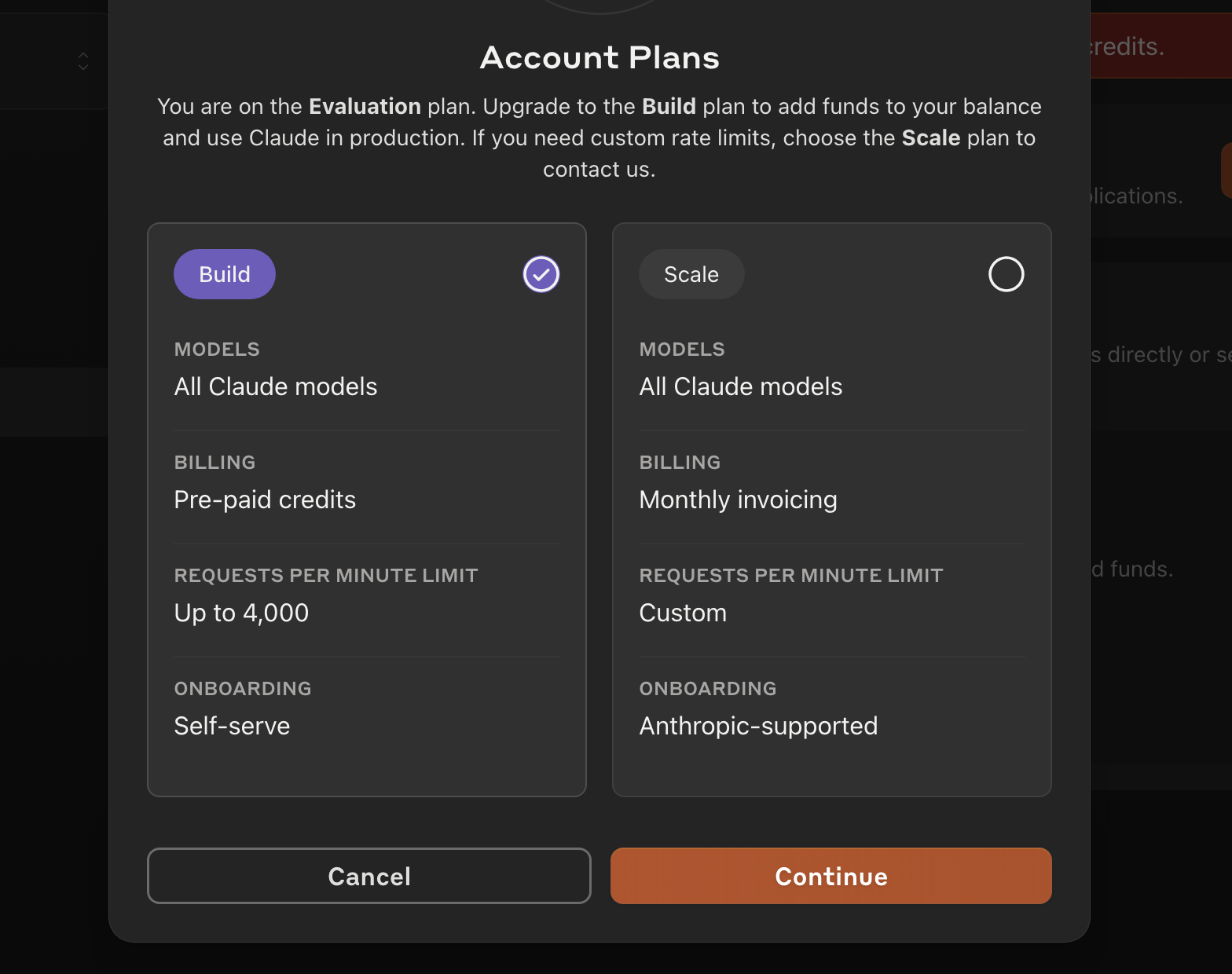Open the up/down chevron selector at top left
This screenshot has height=974, width=1232.
[x=83, y=61]
